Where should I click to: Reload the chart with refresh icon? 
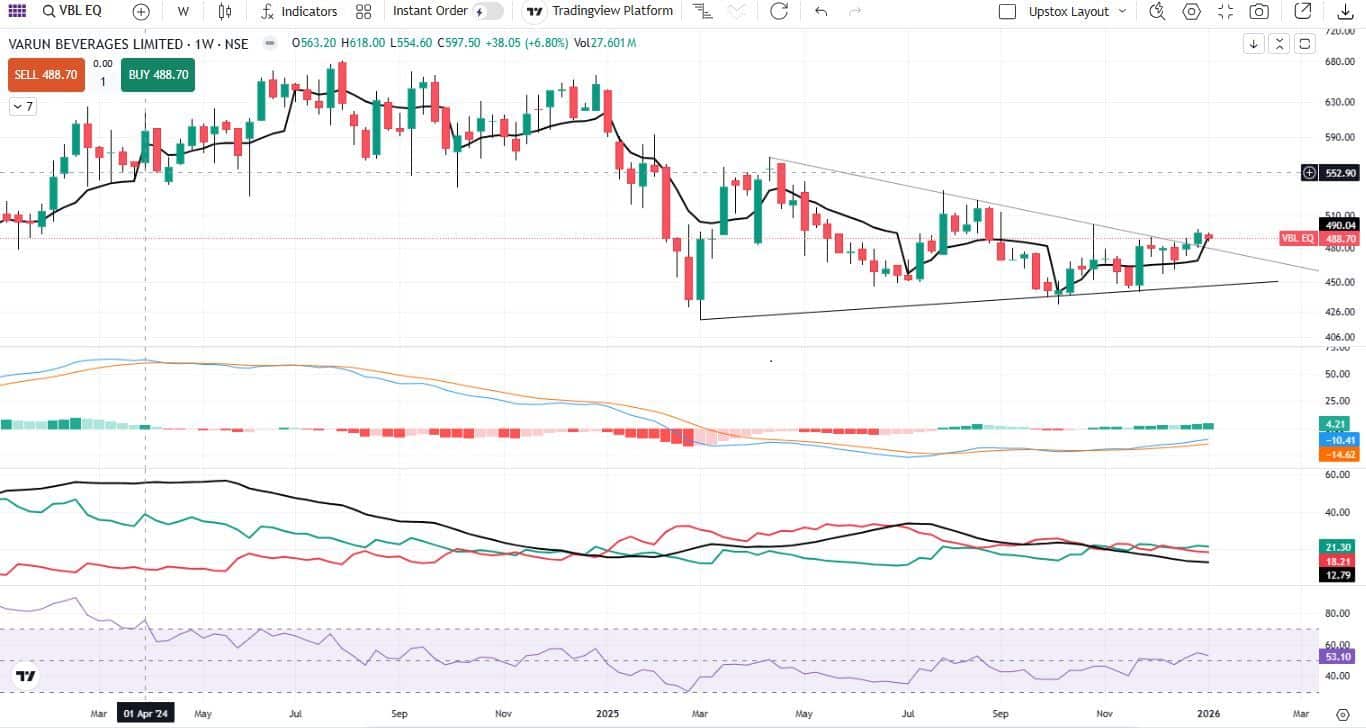pos(779,12)
